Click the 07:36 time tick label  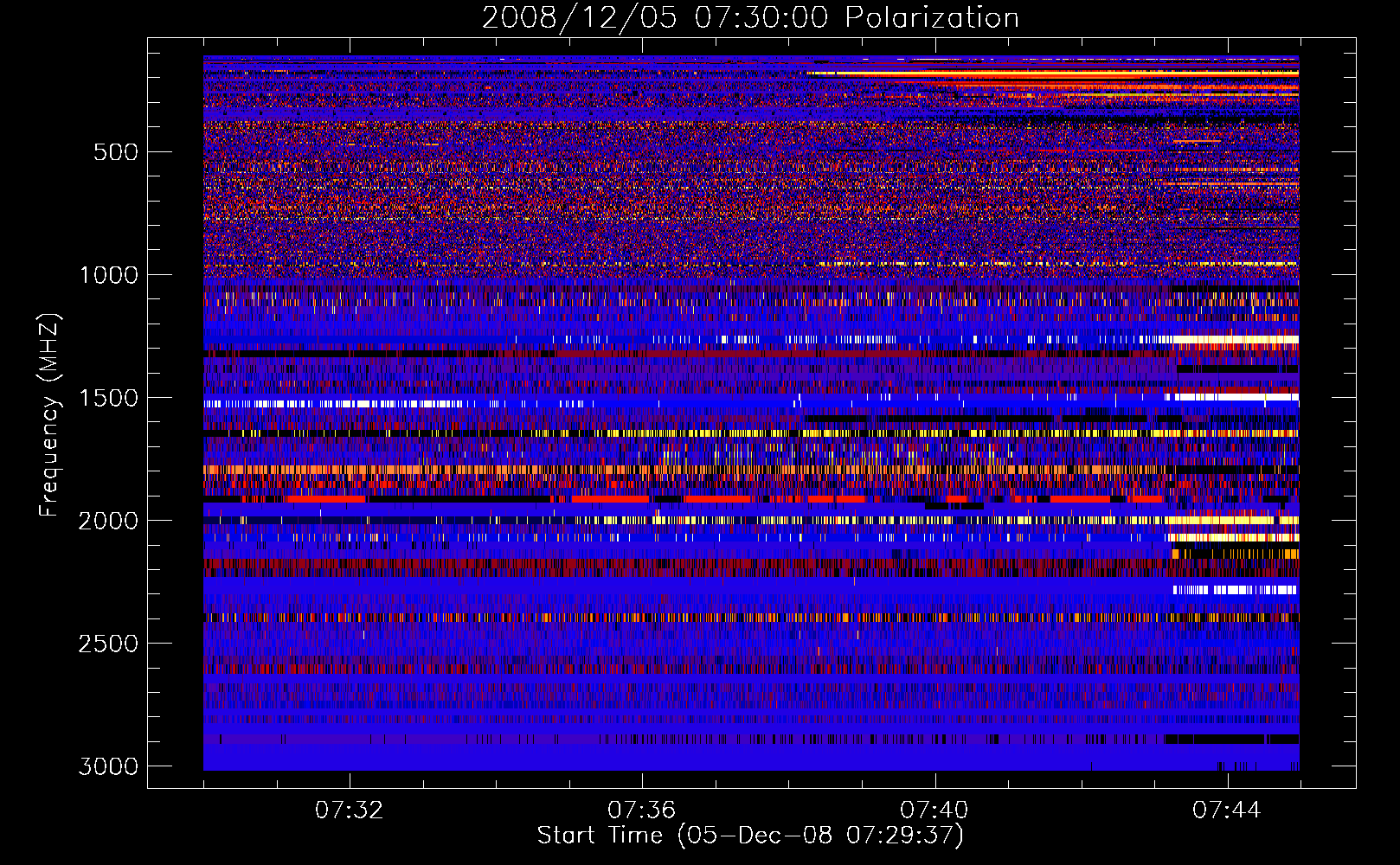[642, 811]
